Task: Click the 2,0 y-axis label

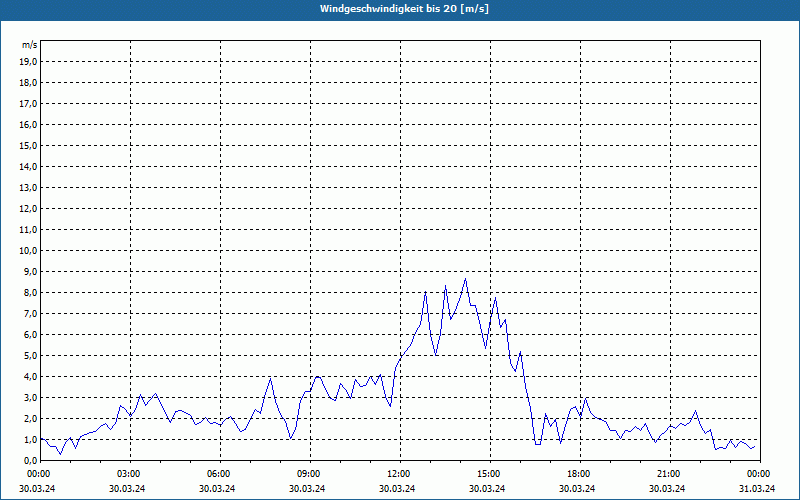Action: 30,418
